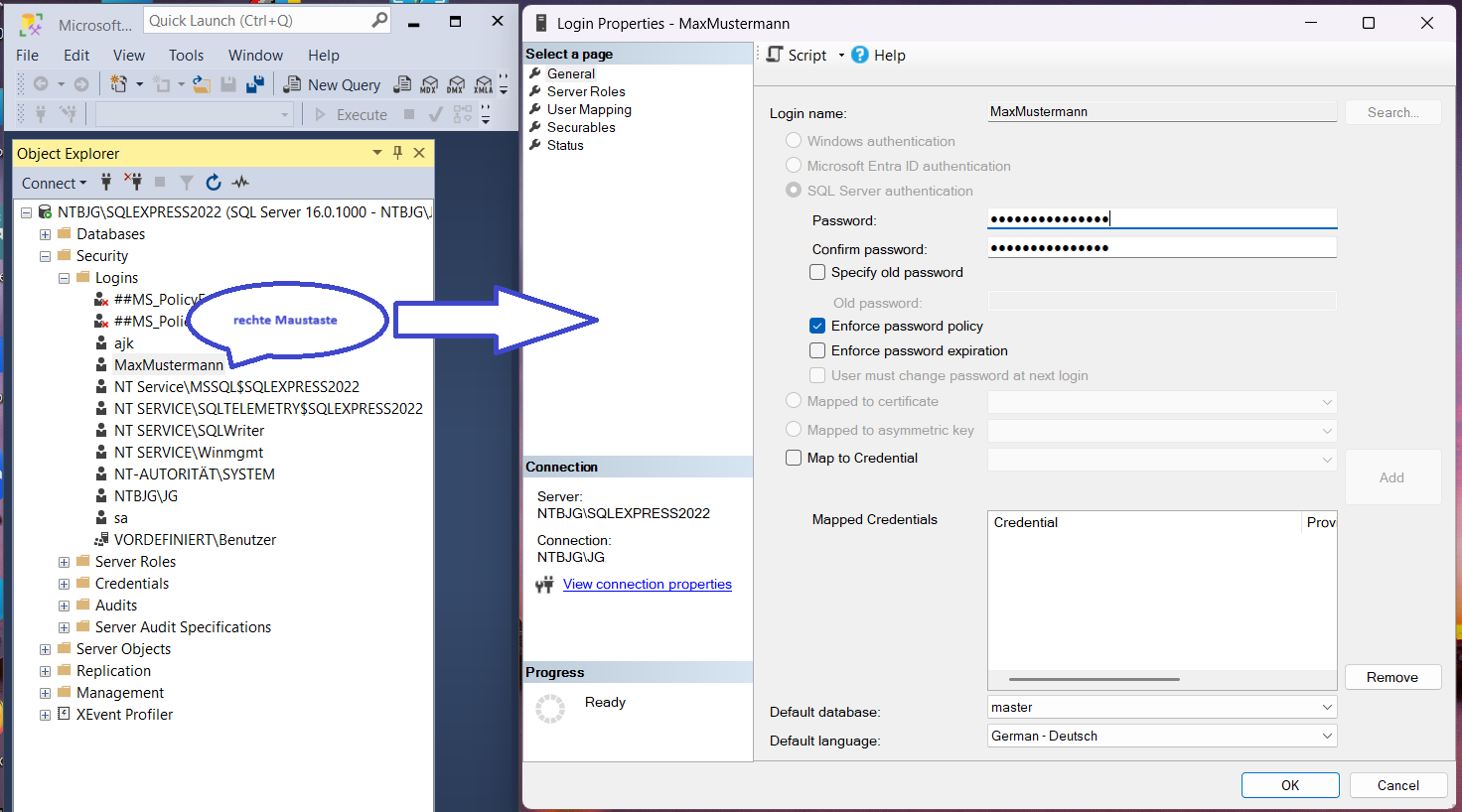1462x812 pixels.
Task: Click the Save All icon in SSMS toolbar
Action: (255, 84)
